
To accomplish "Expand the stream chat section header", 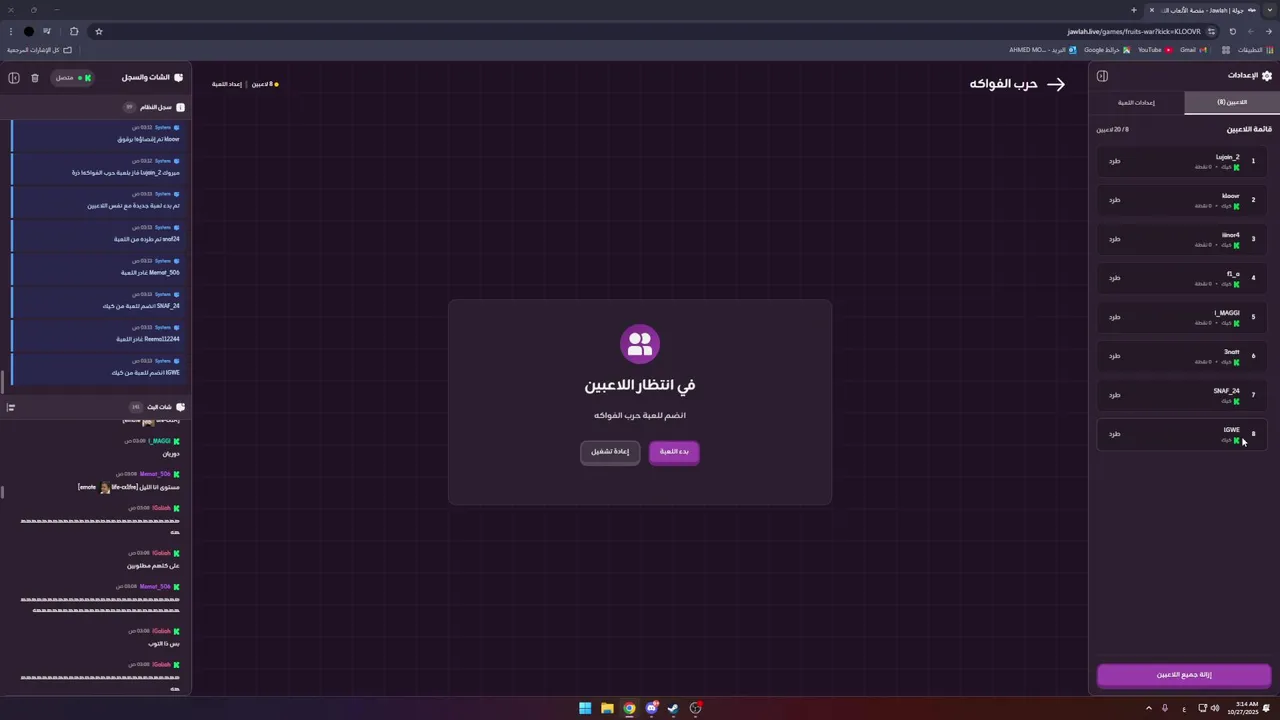I will tap(96, 407).
